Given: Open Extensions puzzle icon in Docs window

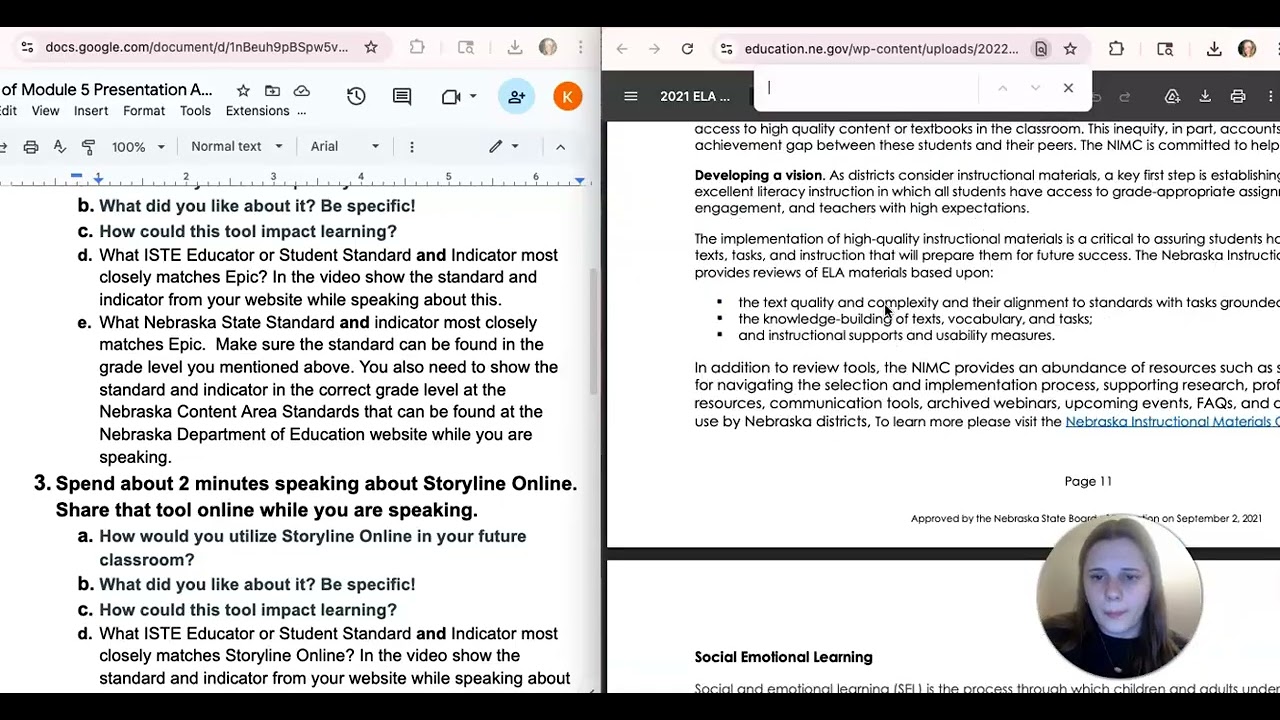Looking at the screenshot, I should (x=417, y=47).
